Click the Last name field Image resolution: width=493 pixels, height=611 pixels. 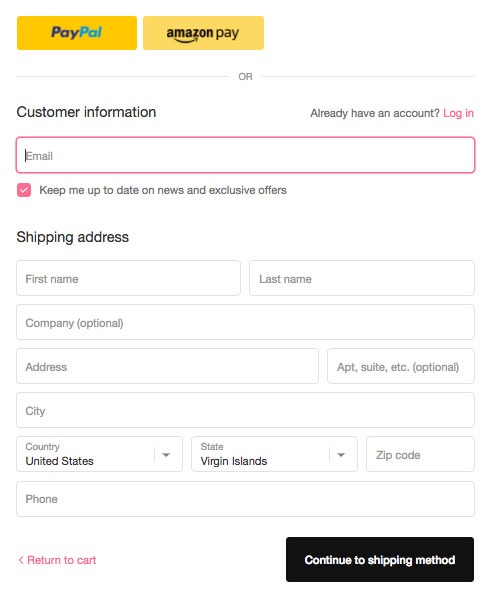[362, 278]
